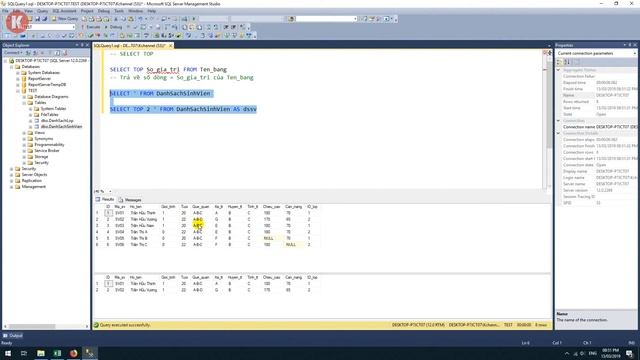
Task: Select the Storage folder
Action: [41, 157]
